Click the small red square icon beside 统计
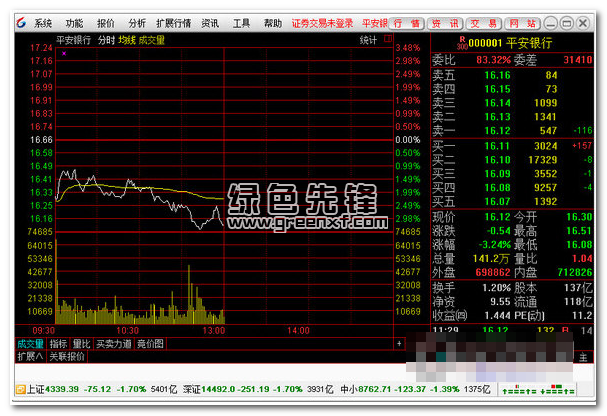Screen dimensions: 607x416 [x=388, y=38]
